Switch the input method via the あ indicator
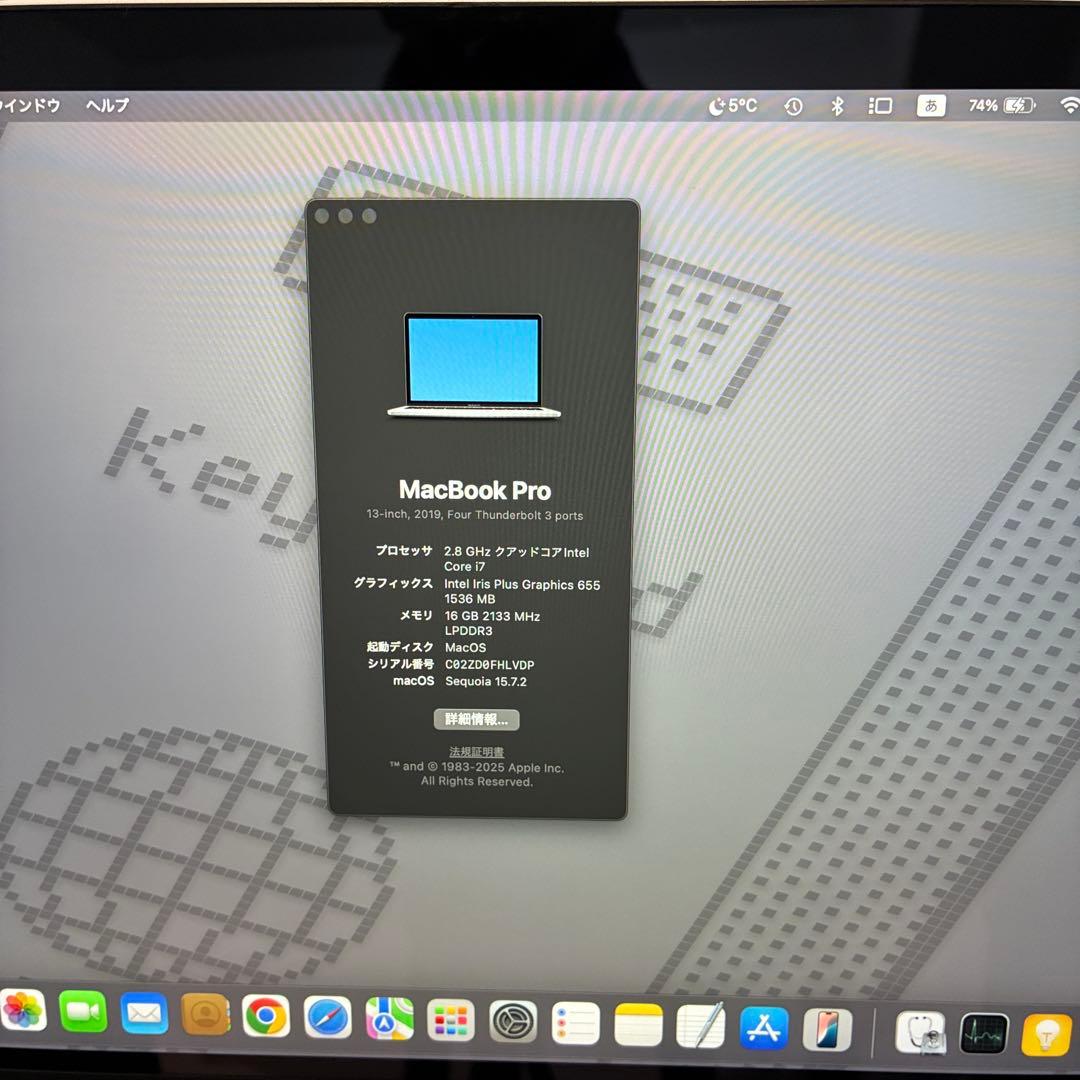The width and height of the screenshot is (1080, 1080). [x=930, y=104]
